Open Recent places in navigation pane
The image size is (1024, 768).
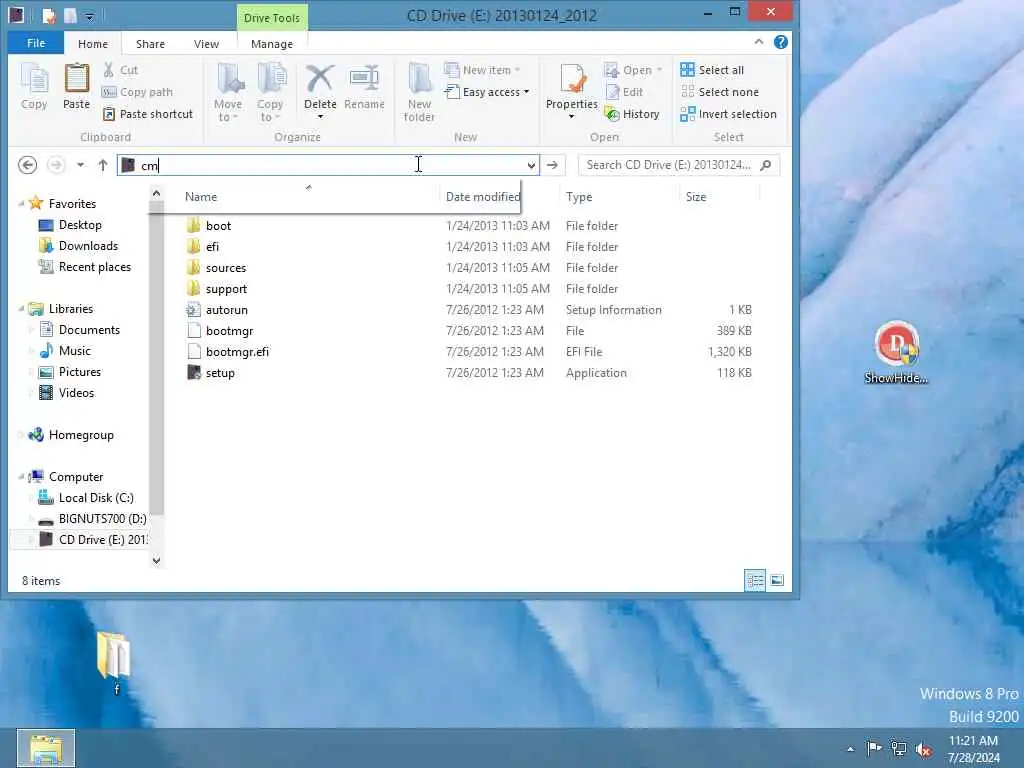point(95,266)
